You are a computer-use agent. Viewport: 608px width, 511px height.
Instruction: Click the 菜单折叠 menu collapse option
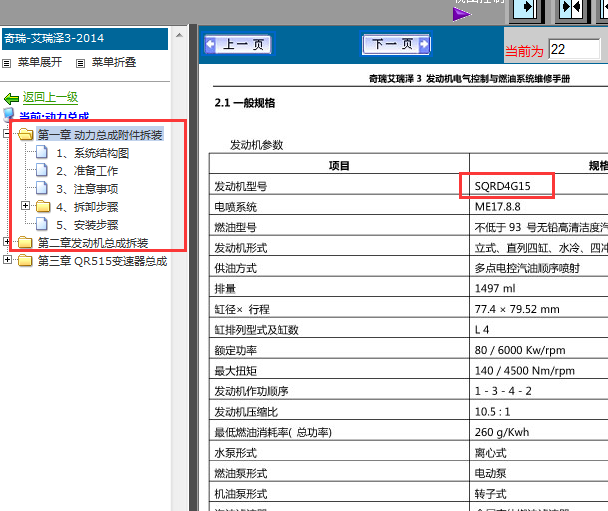(x=114, y=62)
